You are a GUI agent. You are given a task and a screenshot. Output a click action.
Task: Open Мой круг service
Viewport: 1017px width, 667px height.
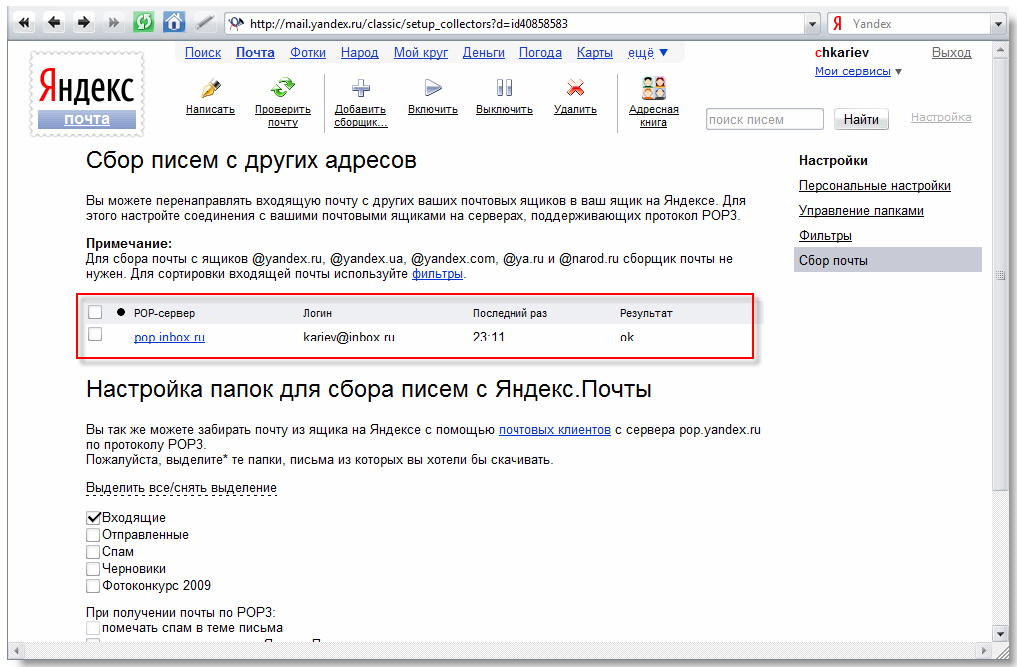pyautogui.click(x=421, y=53)
